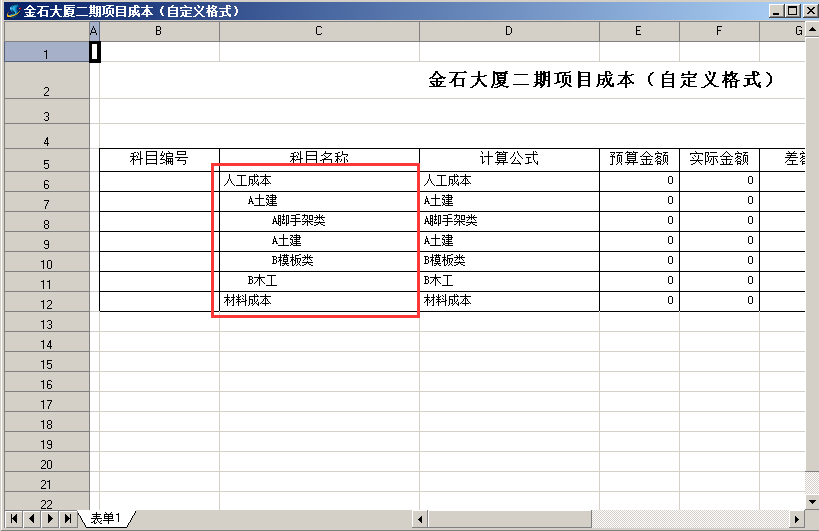Open the 表单1 sheet tab

(x=105, y=518)
